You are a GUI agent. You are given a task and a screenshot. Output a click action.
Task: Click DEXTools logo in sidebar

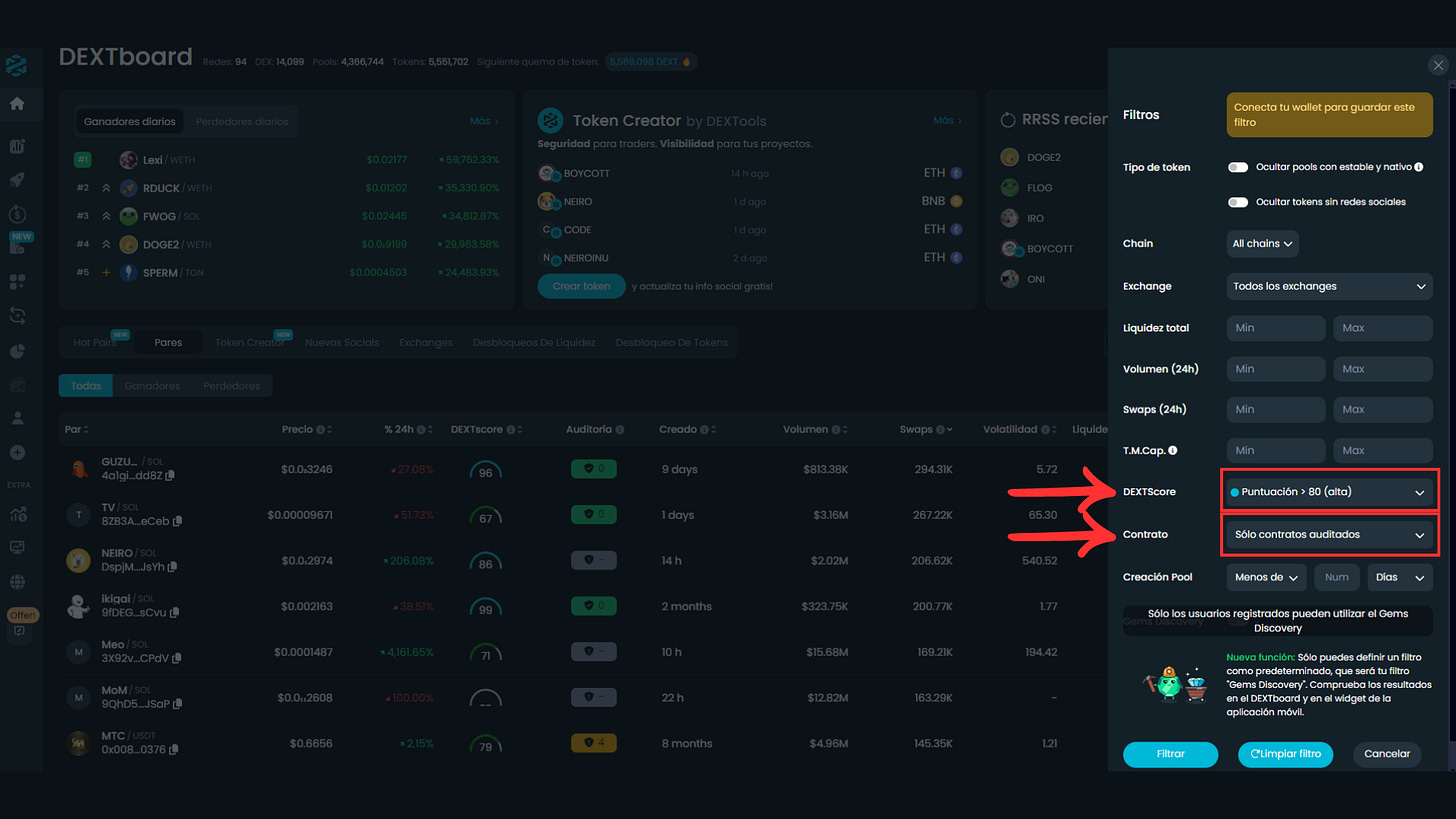(16, 66)
